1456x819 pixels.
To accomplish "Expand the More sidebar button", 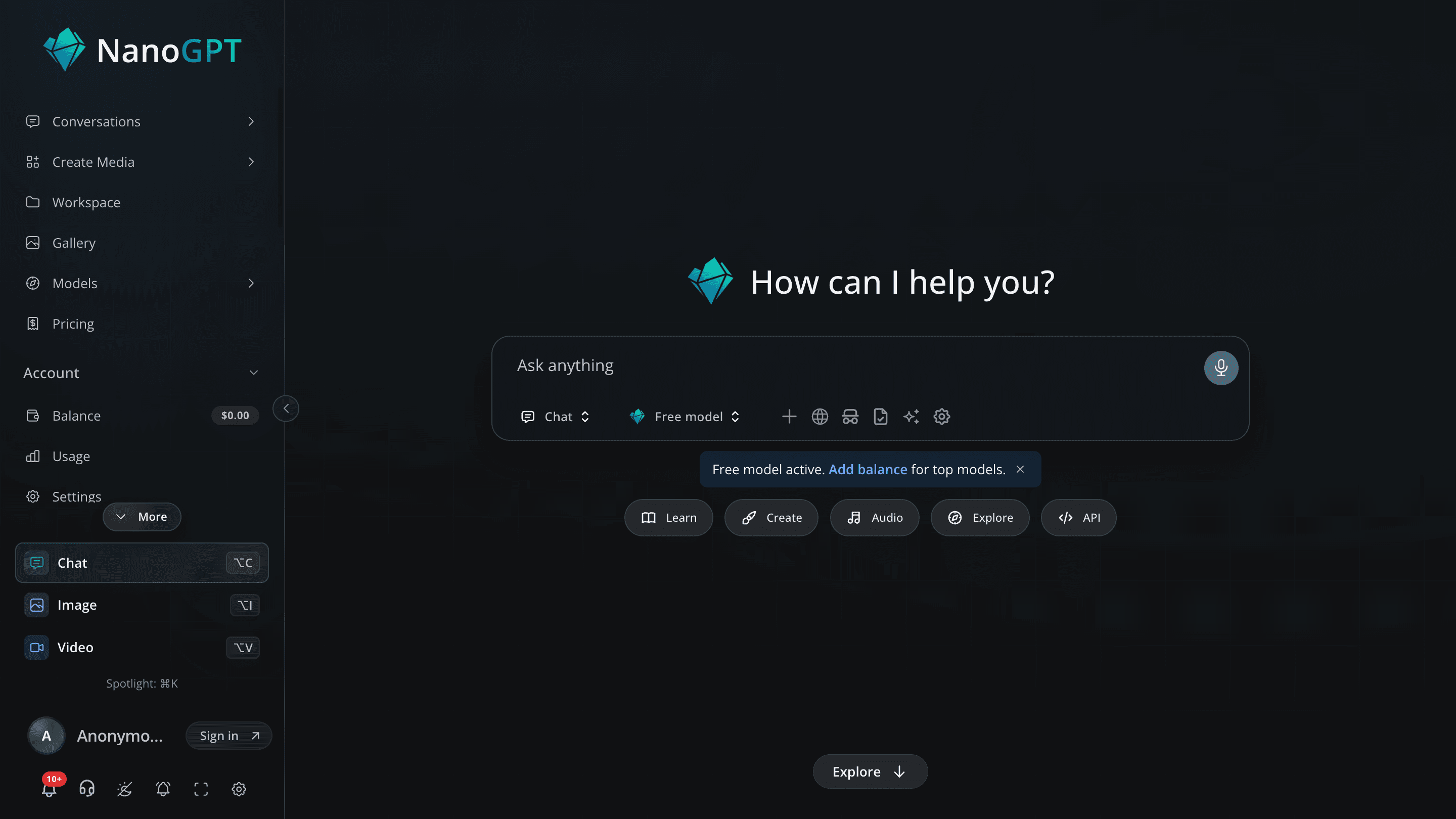I will 142,517.
